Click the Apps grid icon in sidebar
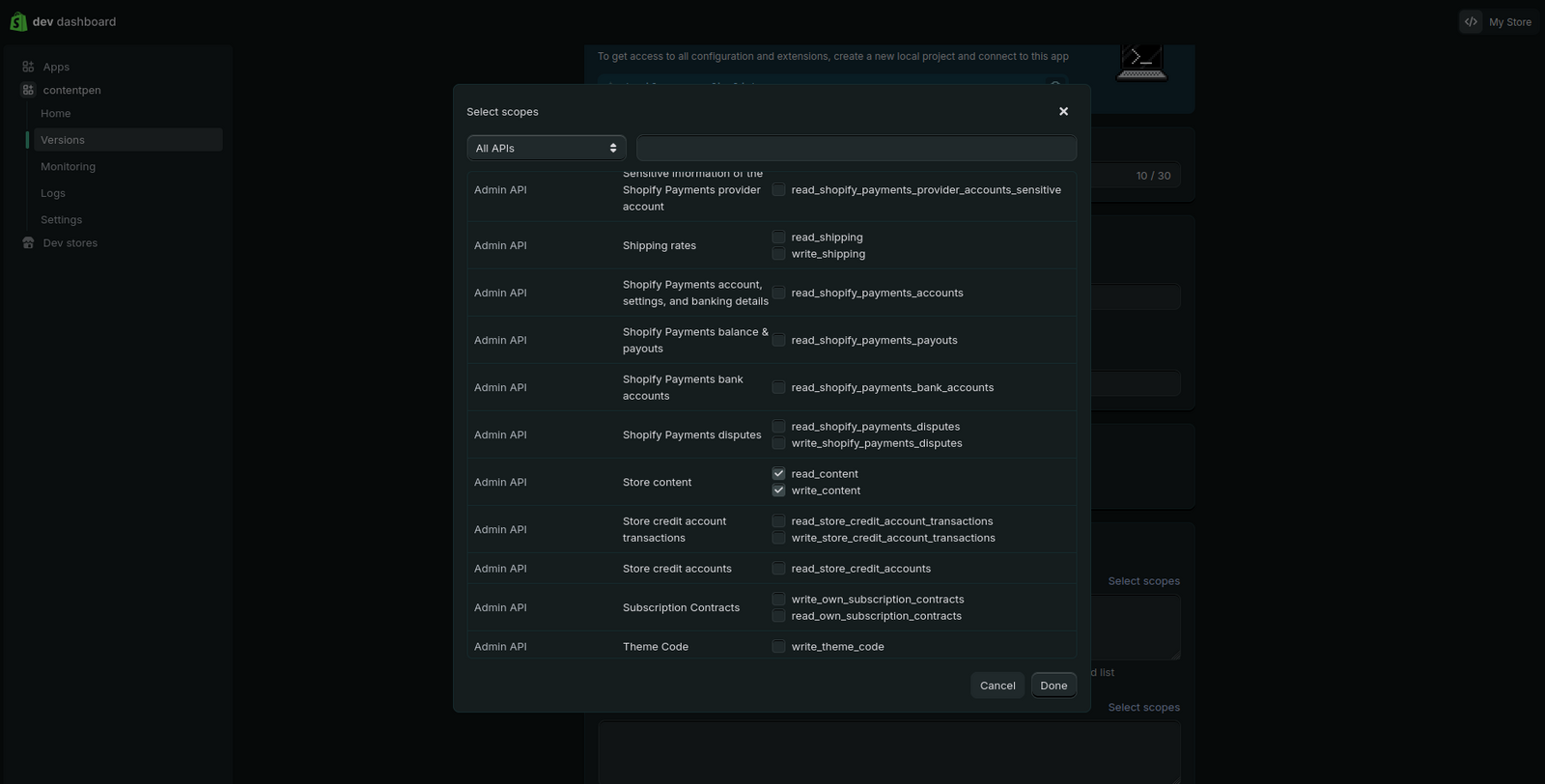This screenshot has height=784, width=1545. point(28,67)
